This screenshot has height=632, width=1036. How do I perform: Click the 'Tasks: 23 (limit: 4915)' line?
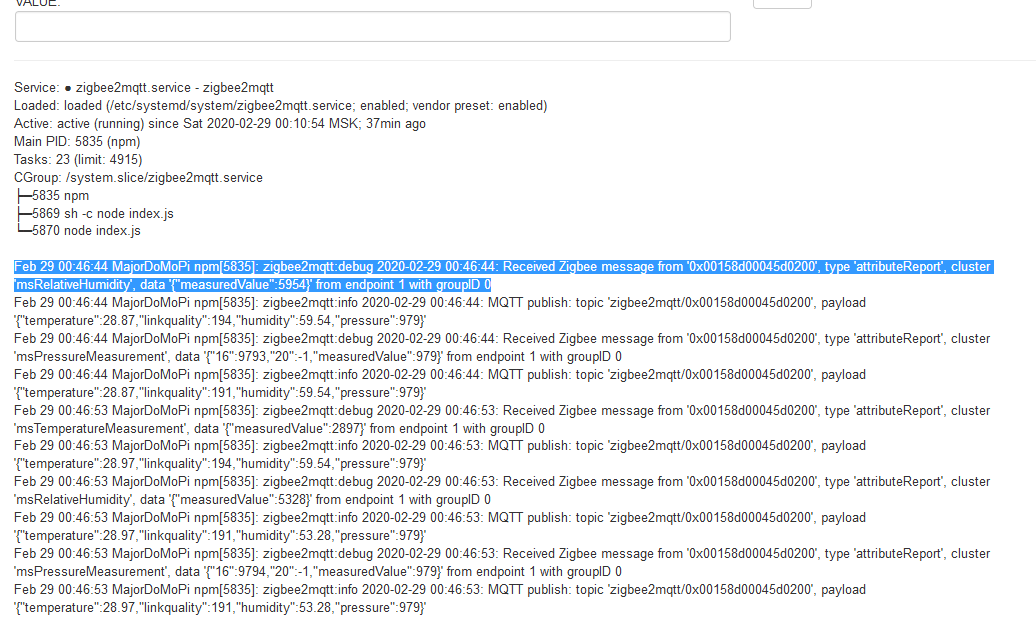(x=78, y=159)
